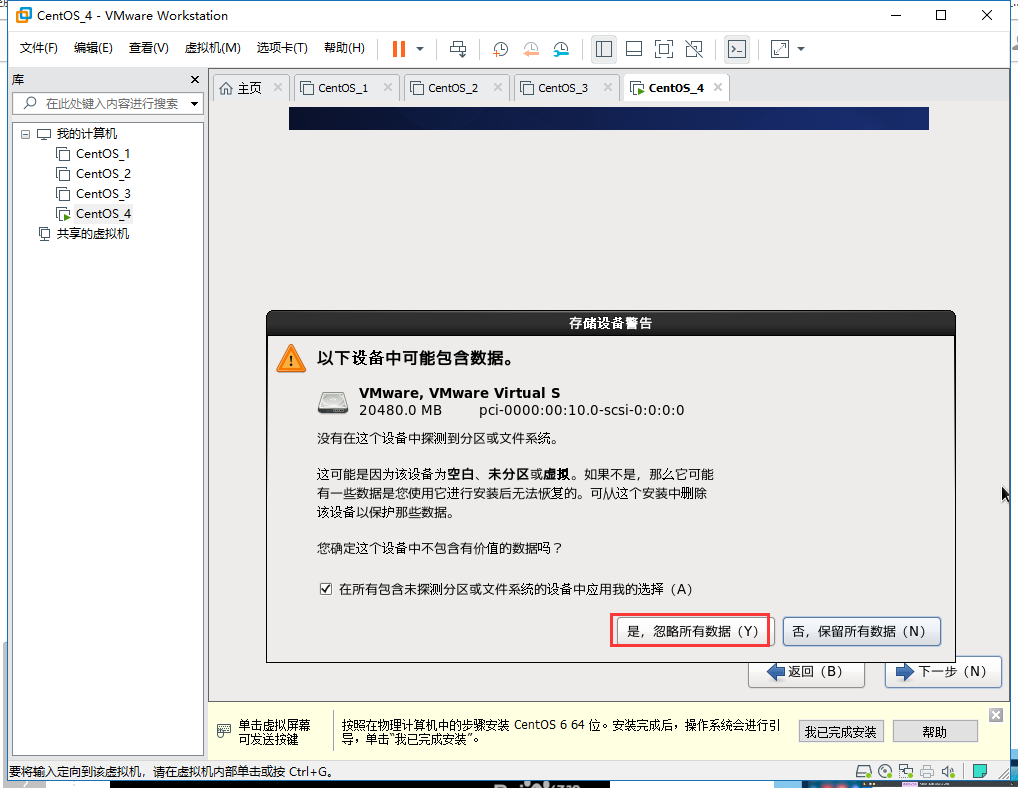The image size is (1018, 788).
Task: Click the printer status bar icon
Action: [927, 772]
